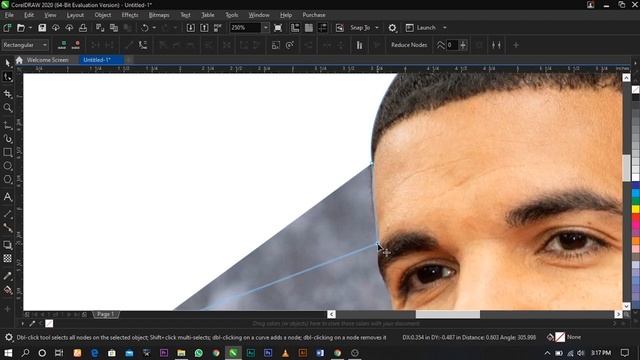
Task: Select the Transparency checkerboard tool
Action: coord(7,258)
